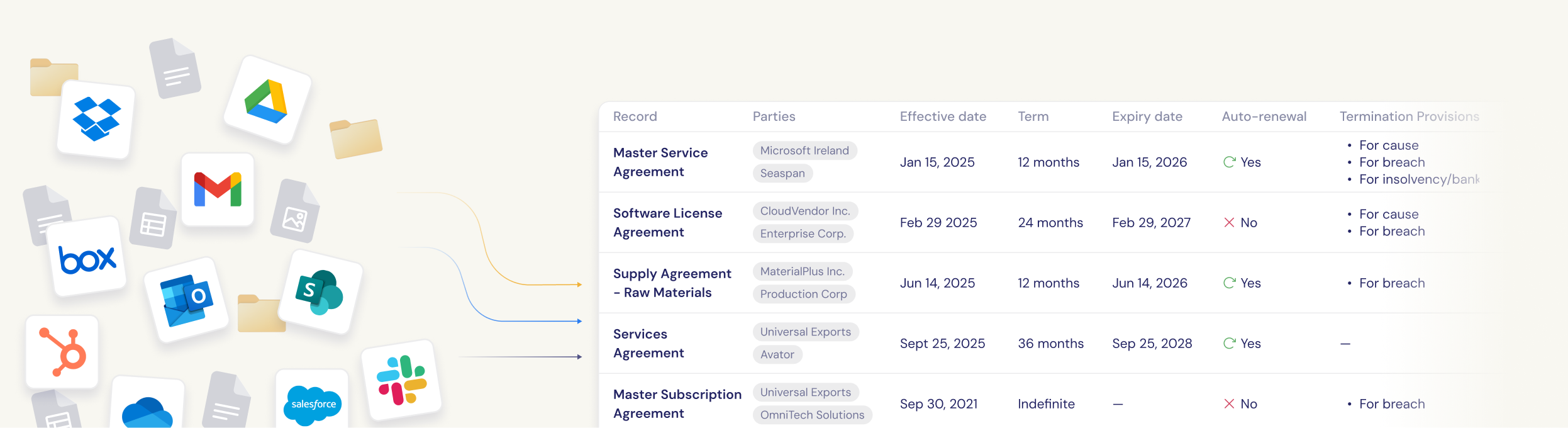Open the Slack icon
This screenshot has height=428, width=1568.
[x=401, y=380]
